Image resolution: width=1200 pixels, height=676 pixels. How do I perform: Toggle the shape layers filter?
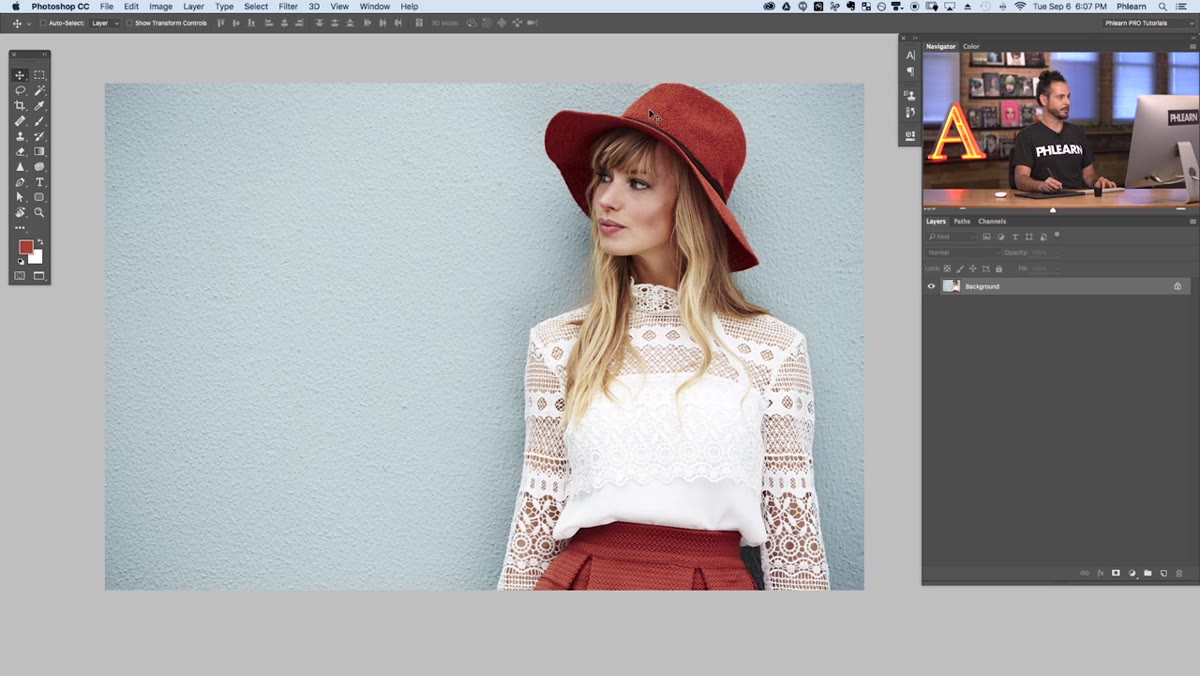pyautogui.click(x=1029, y=237)
